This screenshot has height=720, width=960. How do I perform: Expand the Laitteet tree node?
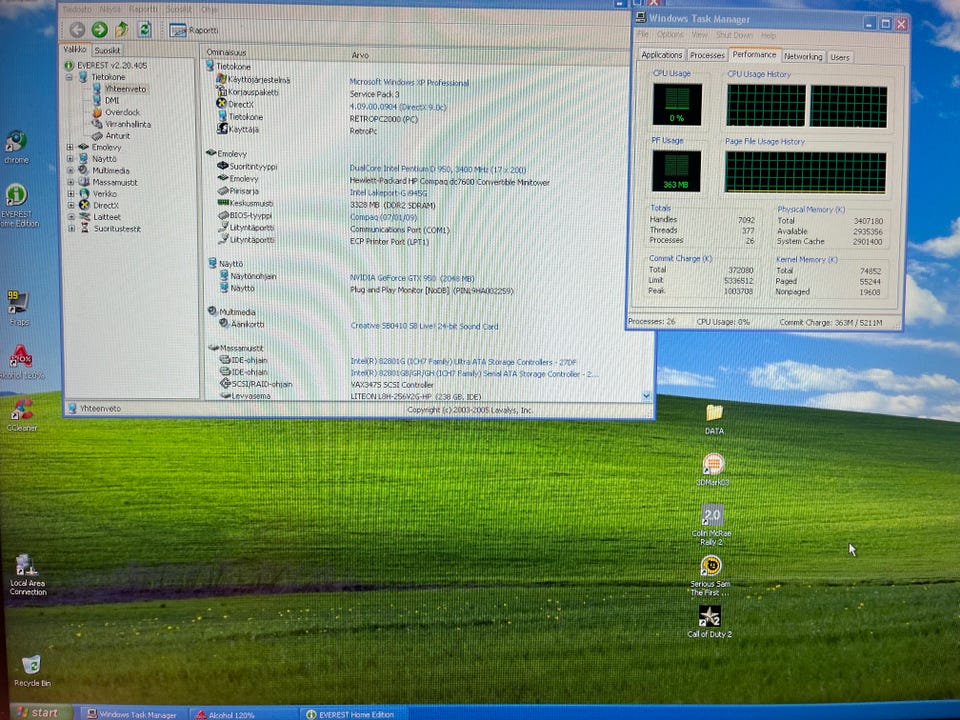[x=71, y=217]
